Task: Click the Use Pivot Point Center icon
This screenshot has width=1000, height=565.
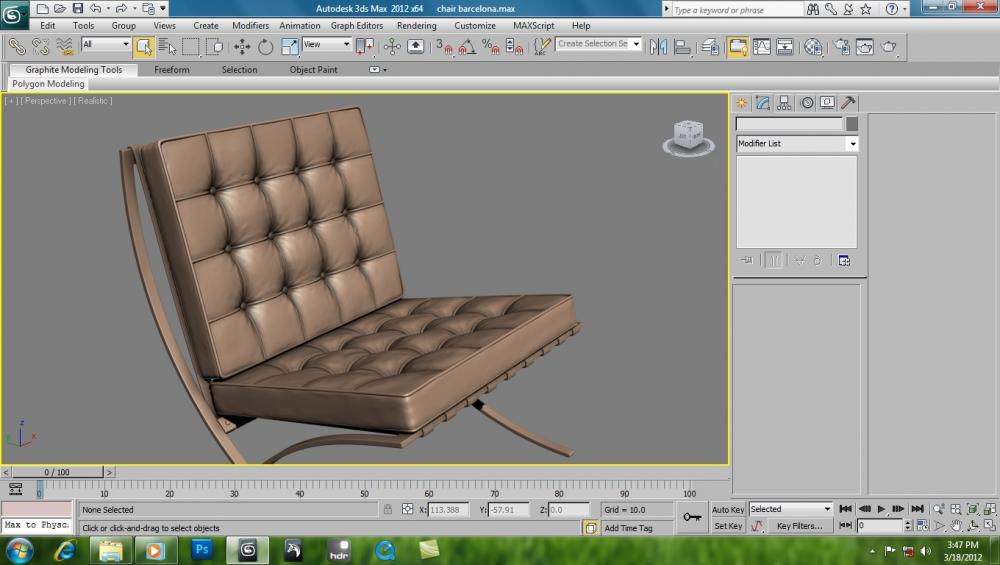Action: pyautogui.click(x=365, y=47)
